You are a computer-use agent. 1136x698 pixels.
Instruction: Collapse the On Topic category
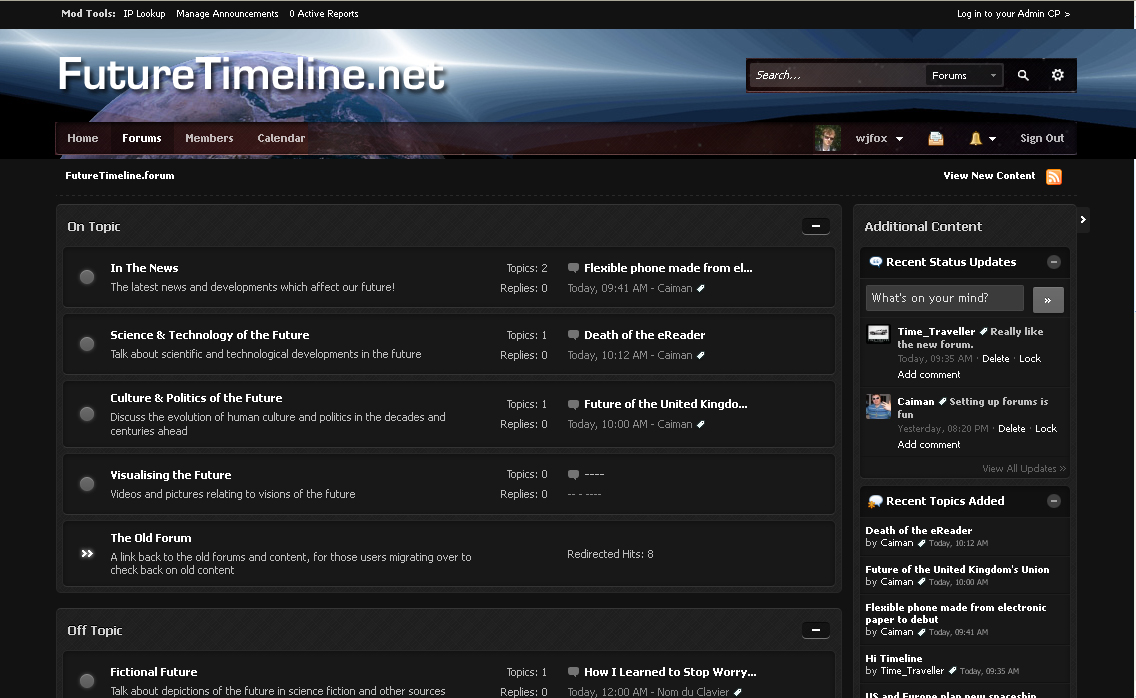click(x=816, y=226)
